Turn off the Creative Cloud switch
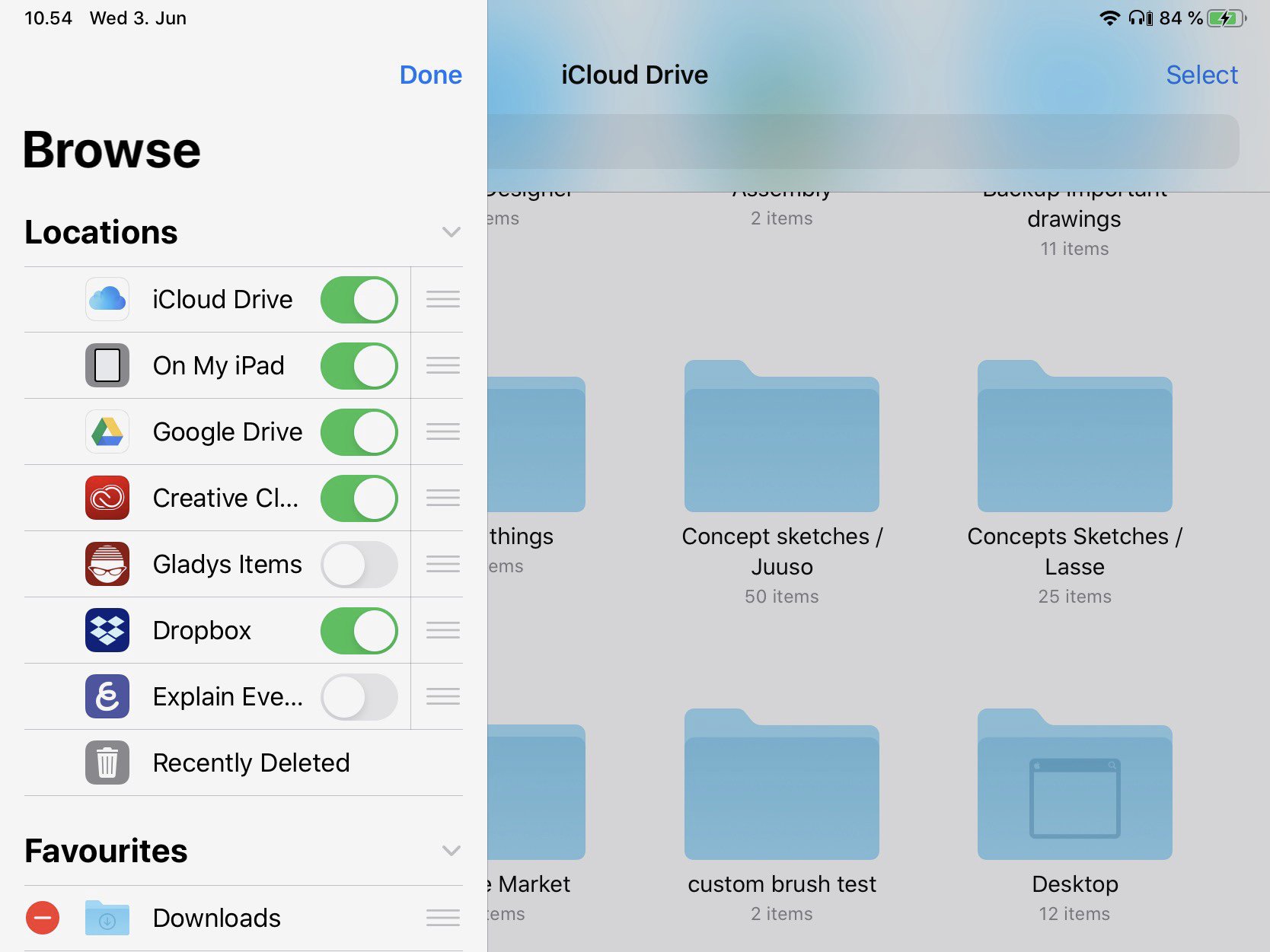This screenshot has height=952, width=1270. 359,498
